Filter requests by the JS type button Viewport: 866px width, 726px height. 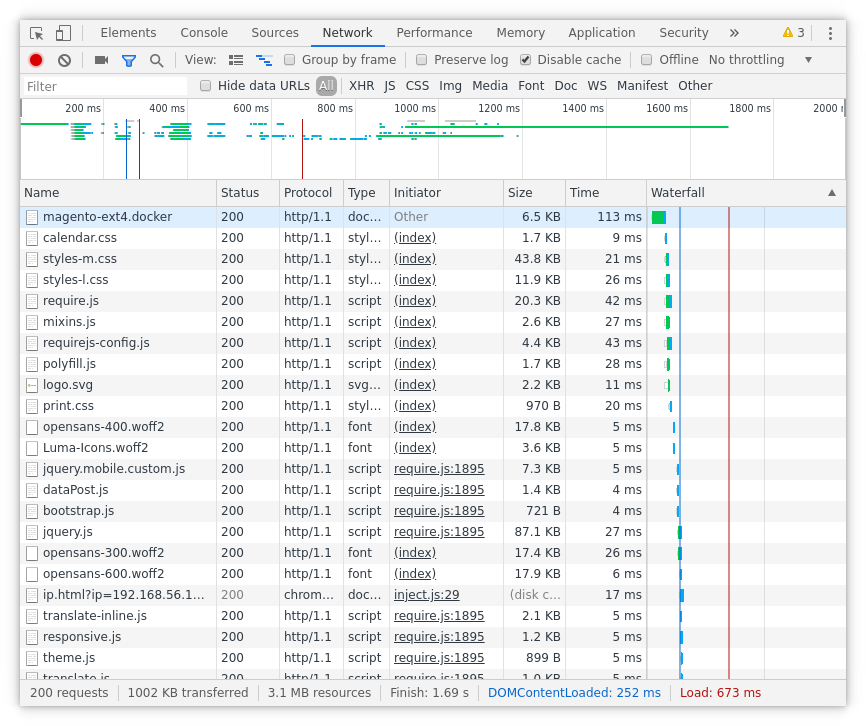coord(389,85)
